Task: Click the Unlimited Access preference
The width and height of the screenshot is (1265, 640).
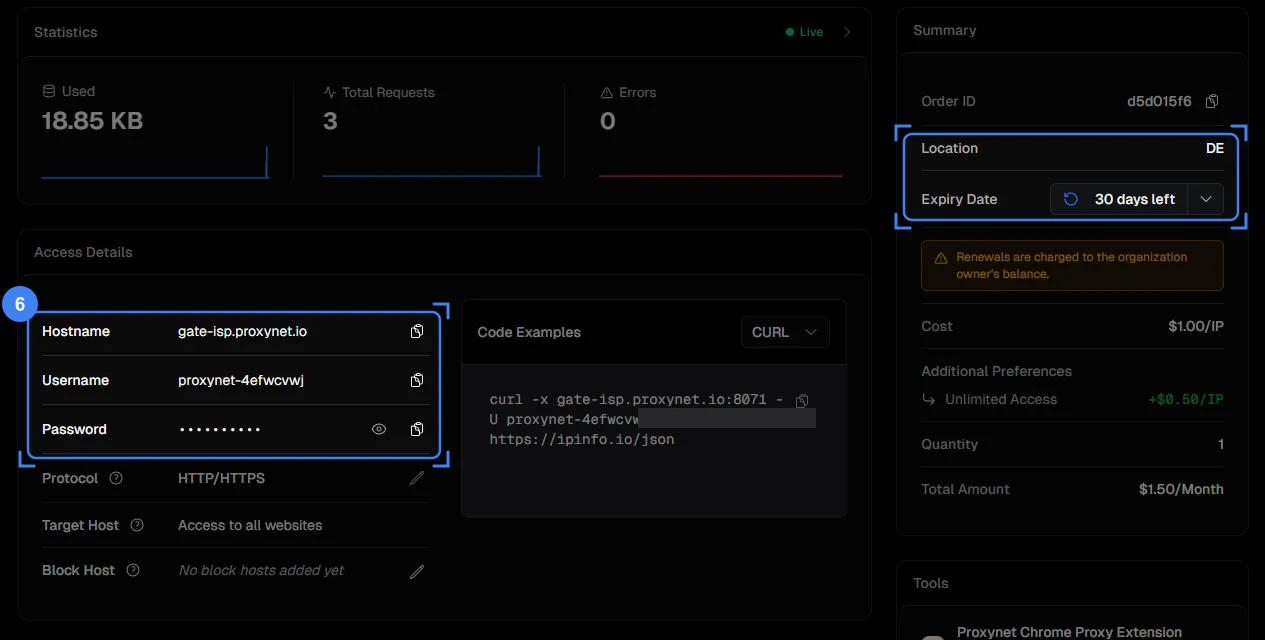Action: click(x=1001, y=399)
